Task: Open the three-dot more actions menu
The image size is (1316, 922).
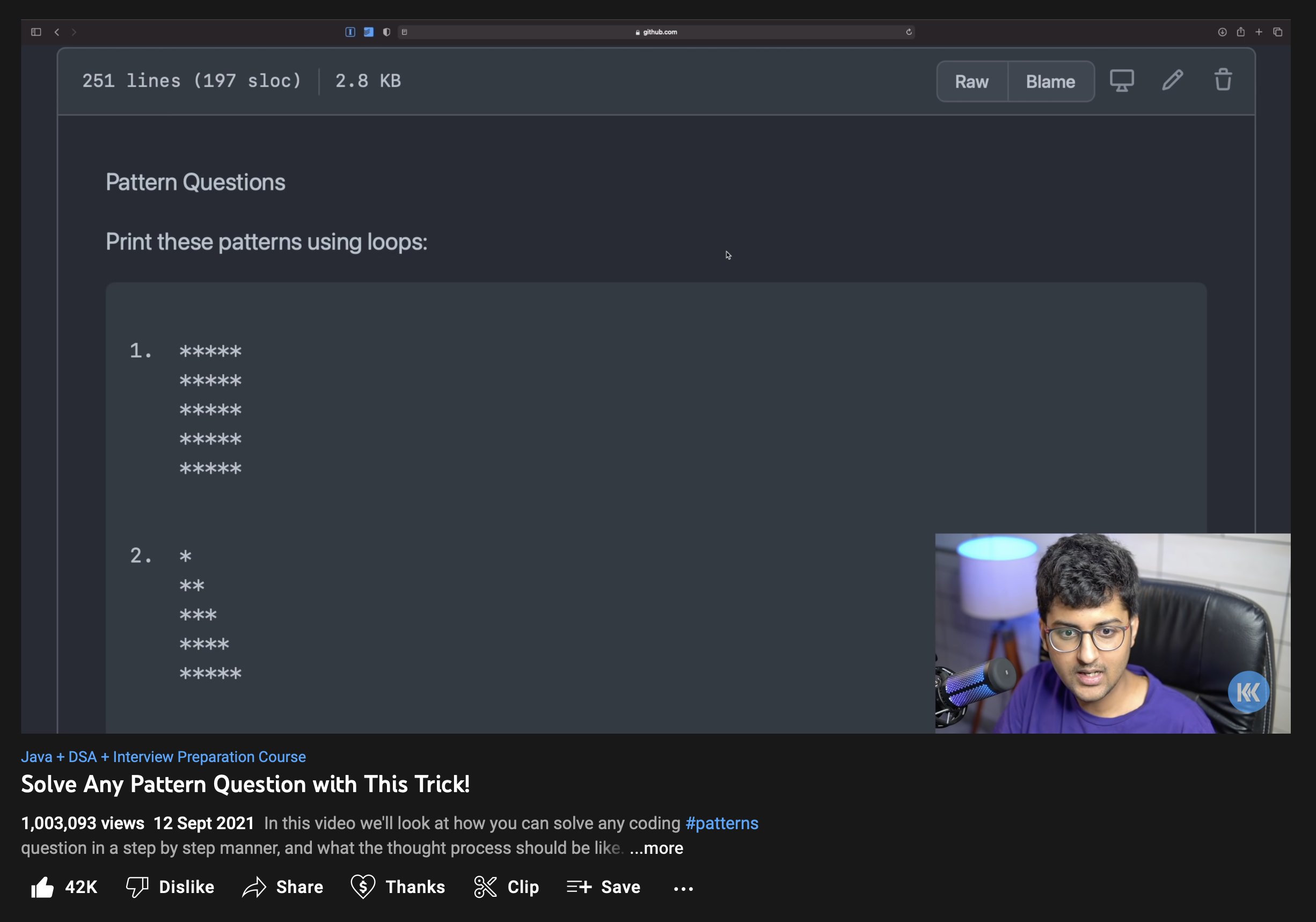Action: pyautogui.click(x=683, y=888)
